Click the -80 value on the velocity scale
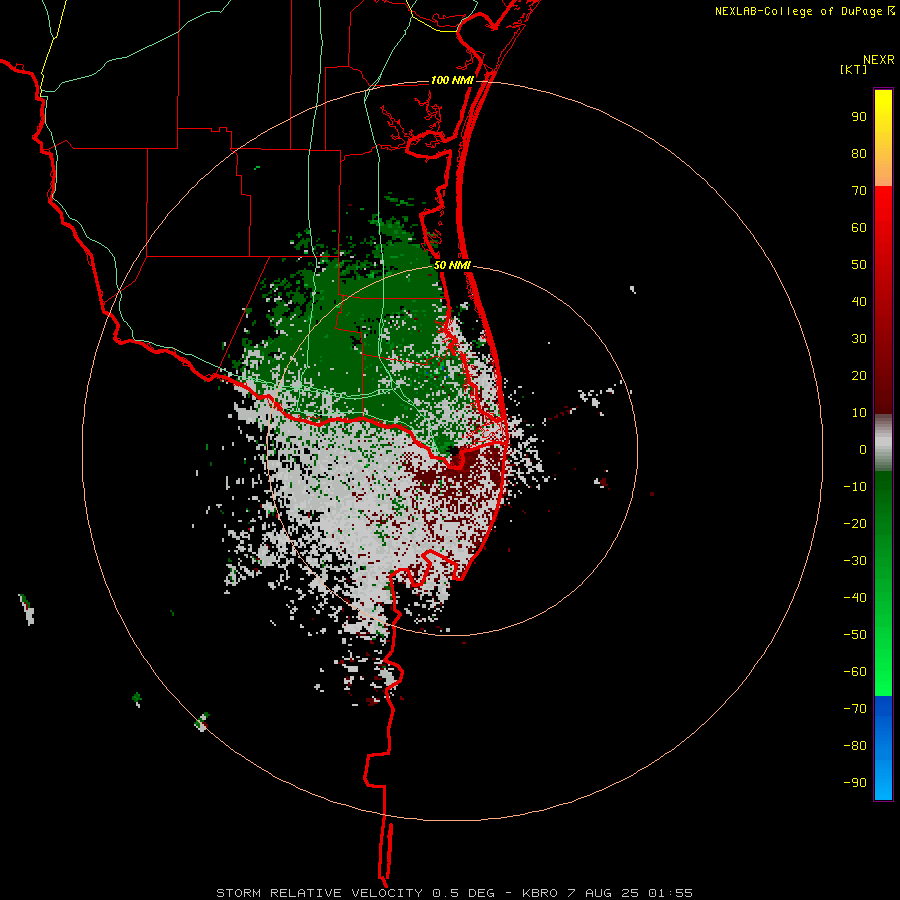Viewport: 900px width, 900px height. pos(855,746)
